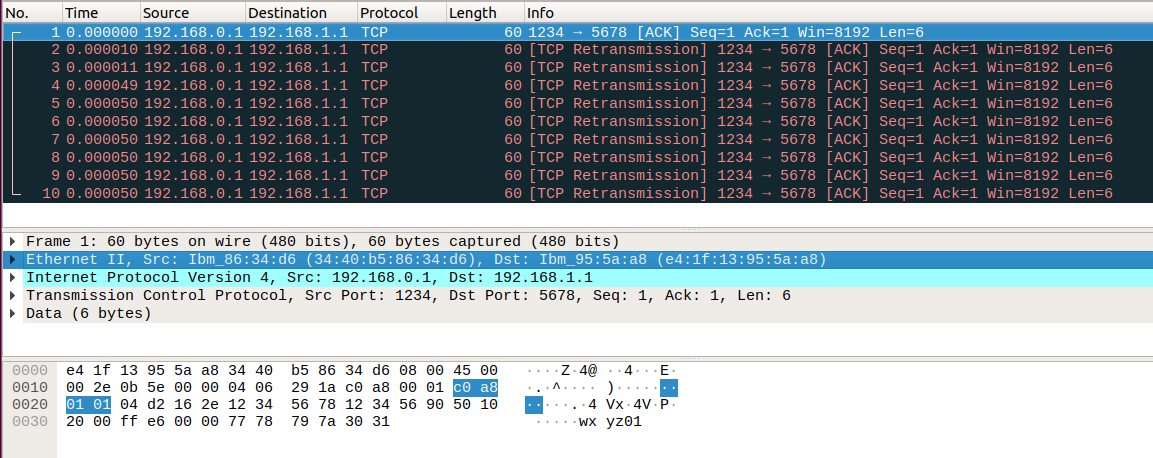The height and width of the screenshot is (458, 1153).
Task: Click hex bytes 16 2e destination port
Action: point(199,405)
